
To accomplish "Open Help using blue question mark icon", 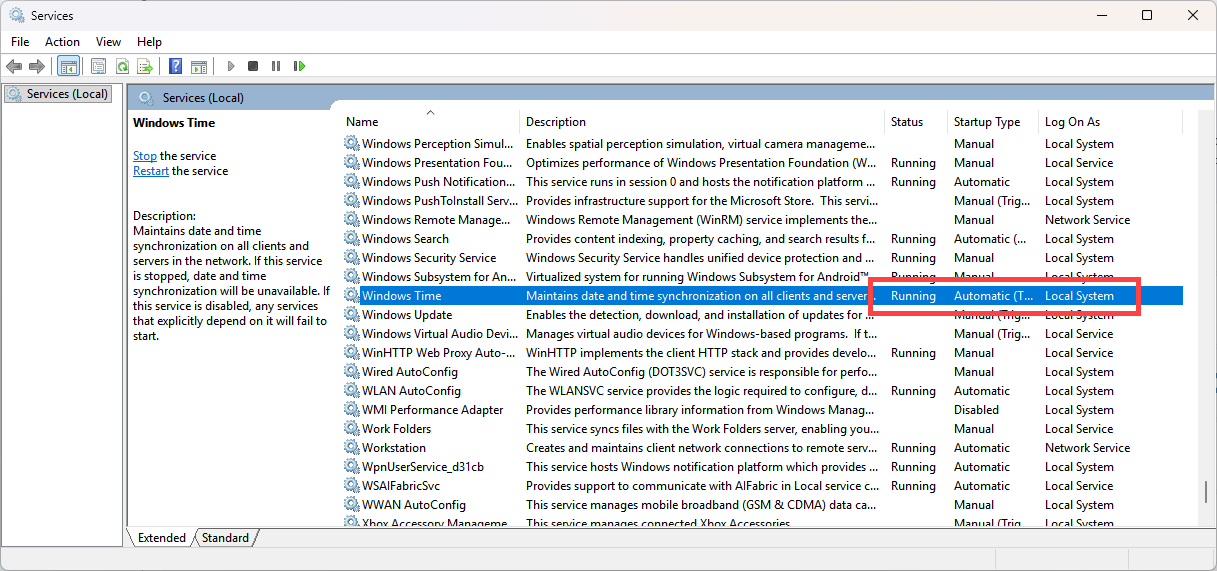I will (176, 66).
